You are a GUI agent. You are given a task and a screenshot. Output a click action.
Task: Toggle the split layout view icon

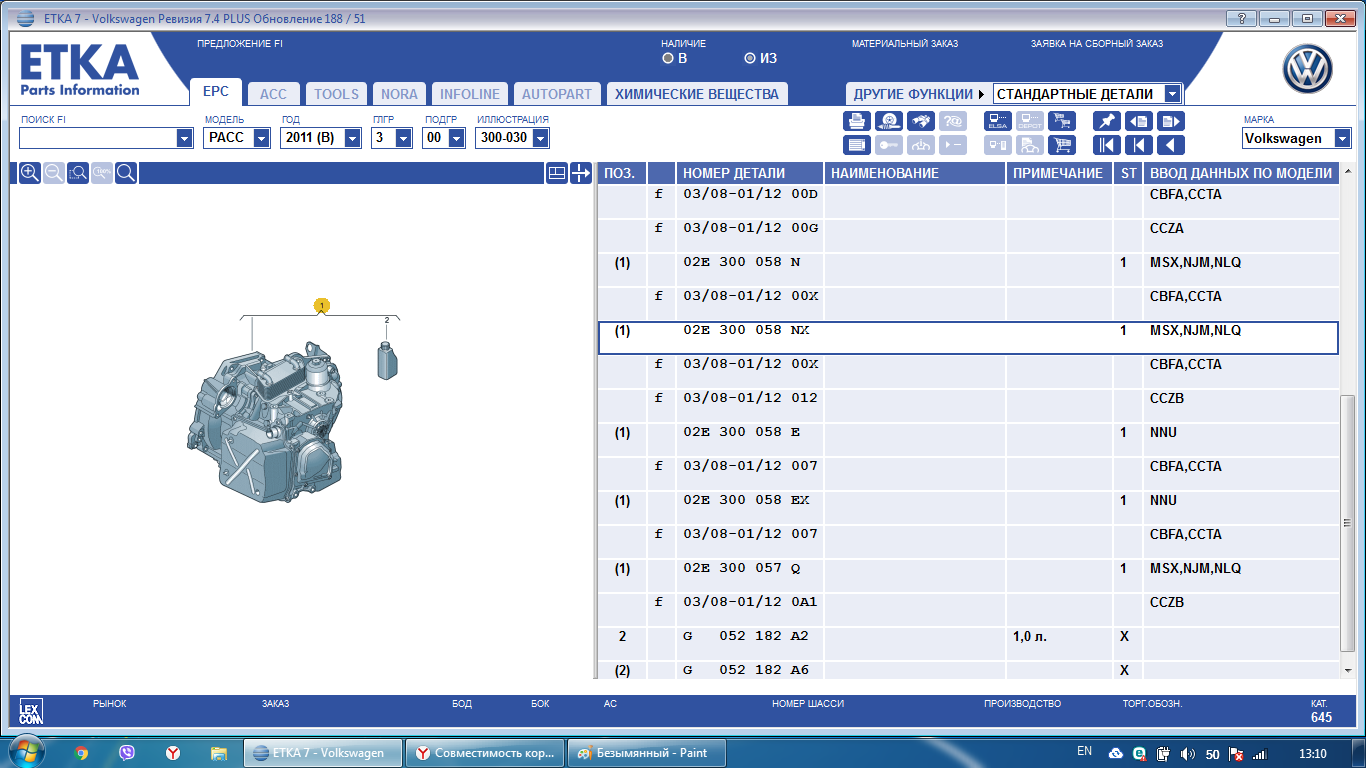(557, 173)
